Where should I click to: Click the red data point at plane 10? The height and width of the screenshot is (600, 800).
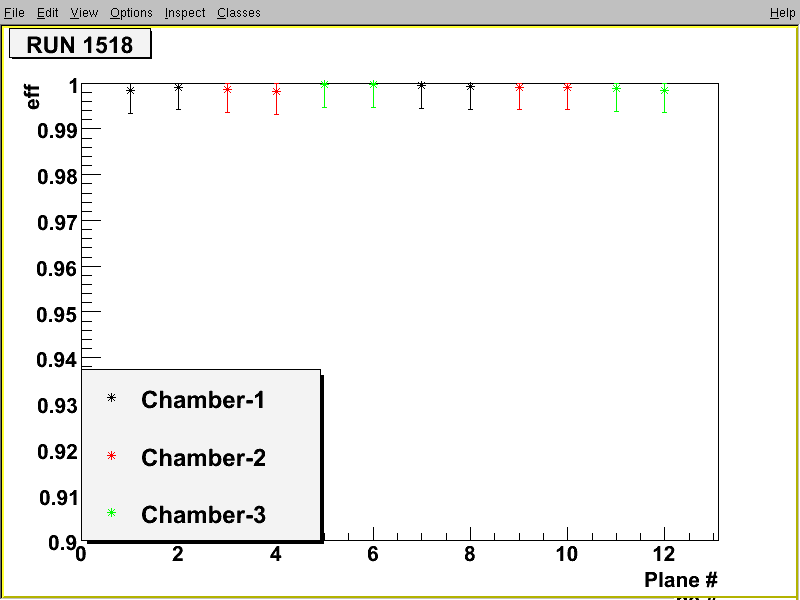pyautogui.click(x=567, y=87)
